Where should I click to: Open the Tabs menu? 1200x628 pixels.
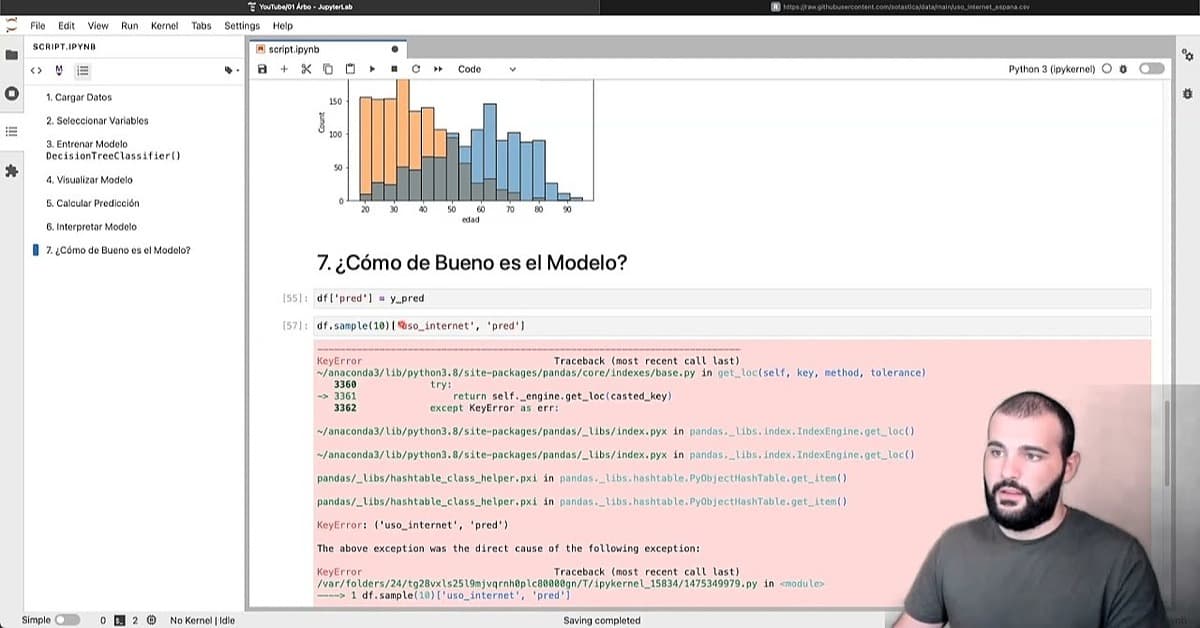[x=201, y=26]
